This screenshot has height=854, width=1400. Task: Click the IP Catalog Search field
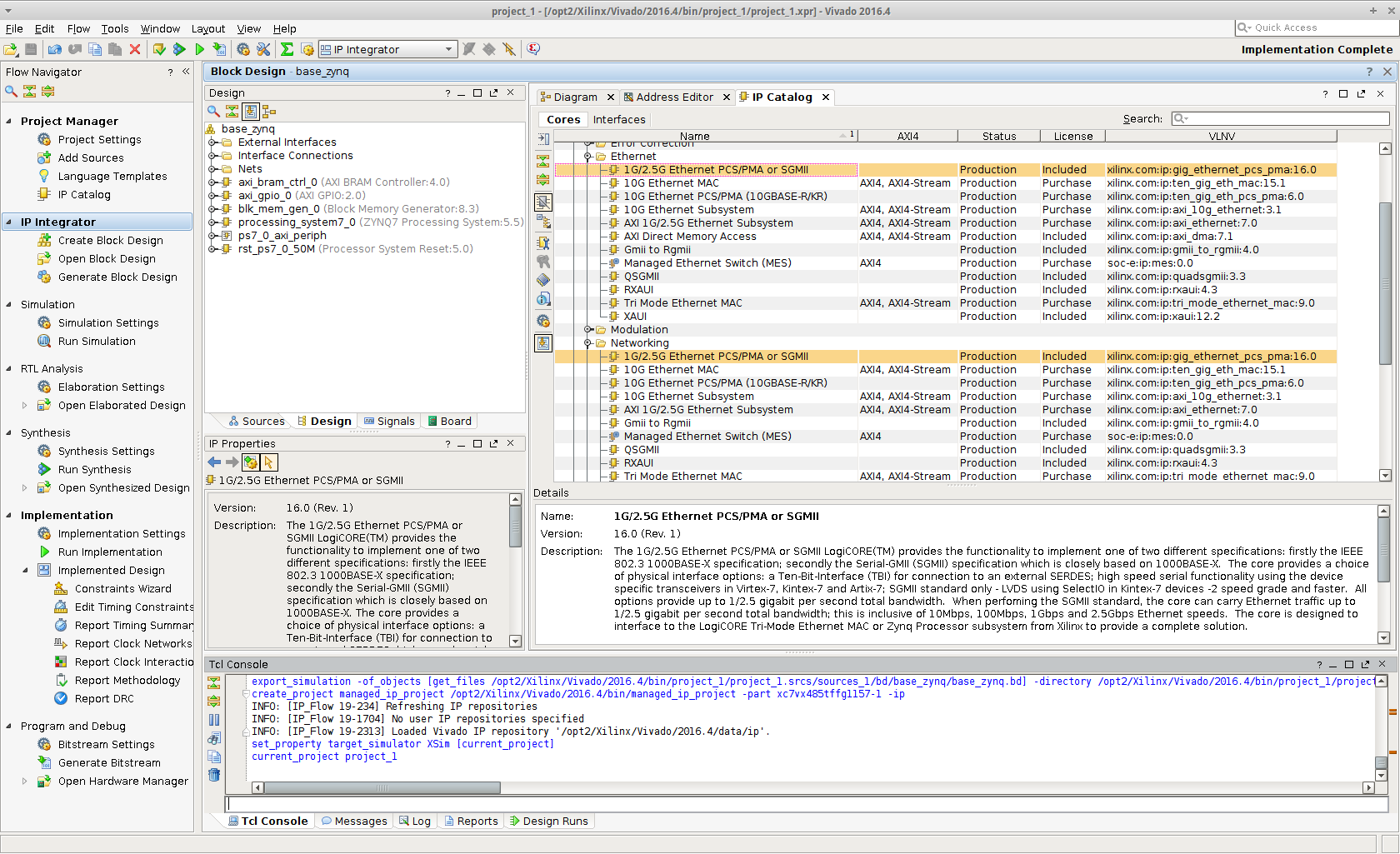click(x=1280, y=119)
